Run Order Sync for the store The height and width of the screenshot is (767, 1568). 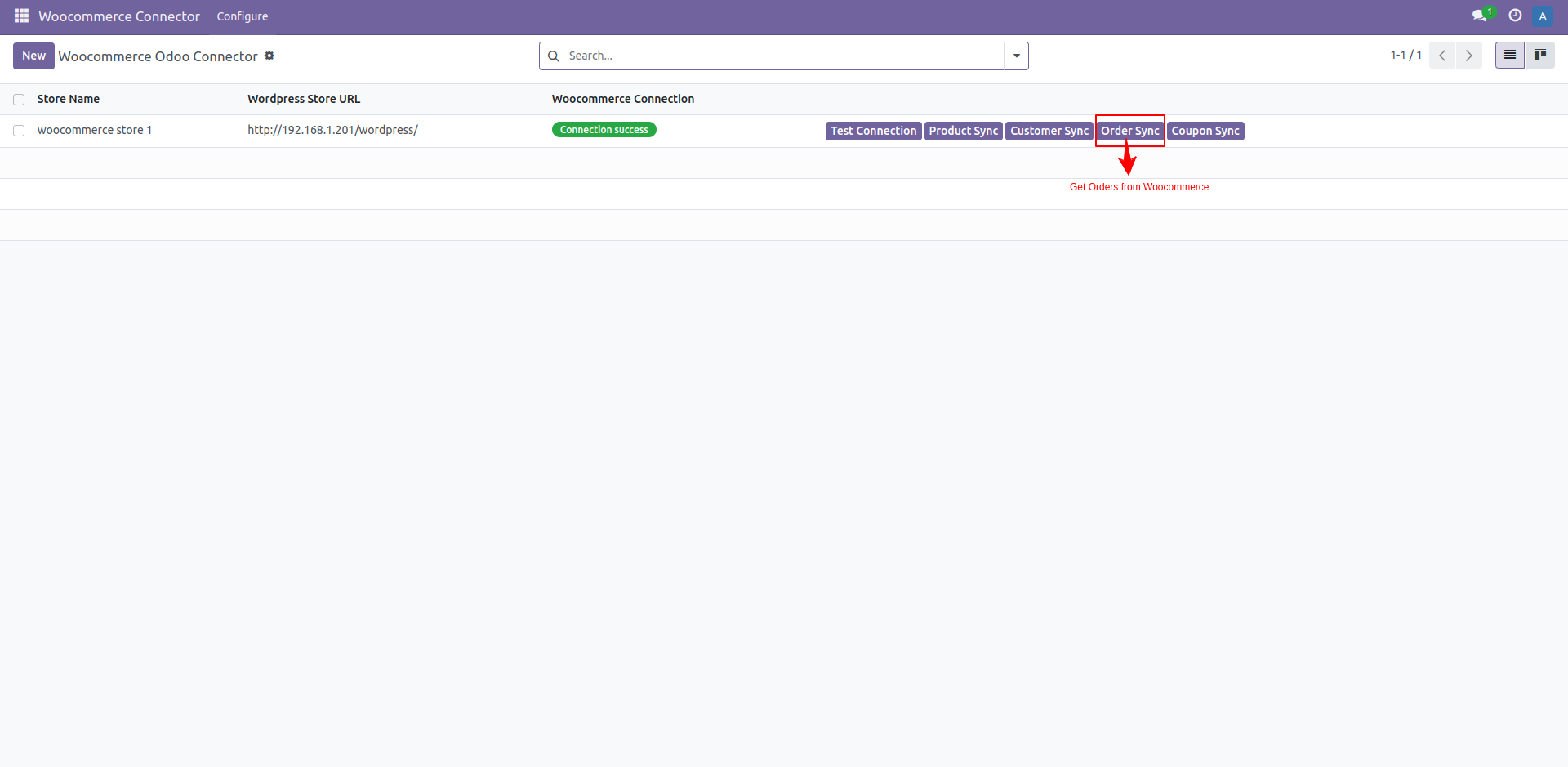pyautogui.click(x=1129, y=131)
